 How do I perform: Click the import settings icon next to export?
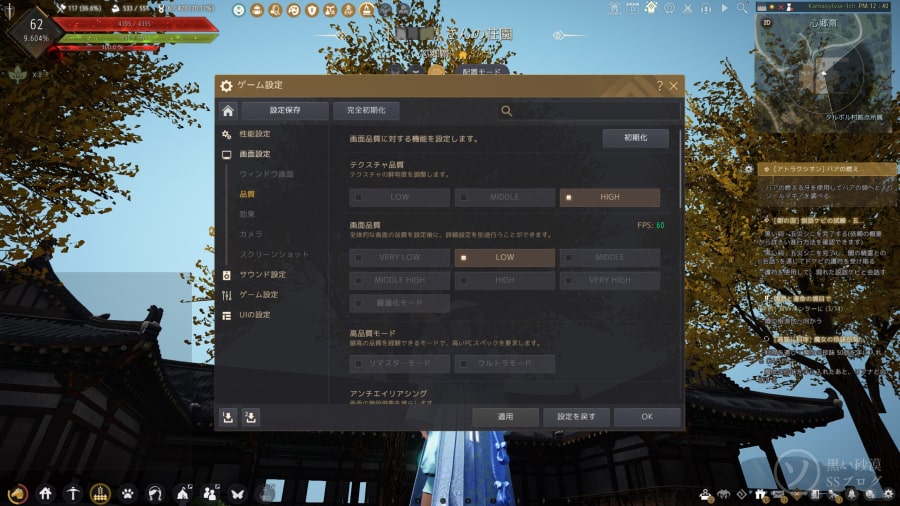click(x=250, y=417)
